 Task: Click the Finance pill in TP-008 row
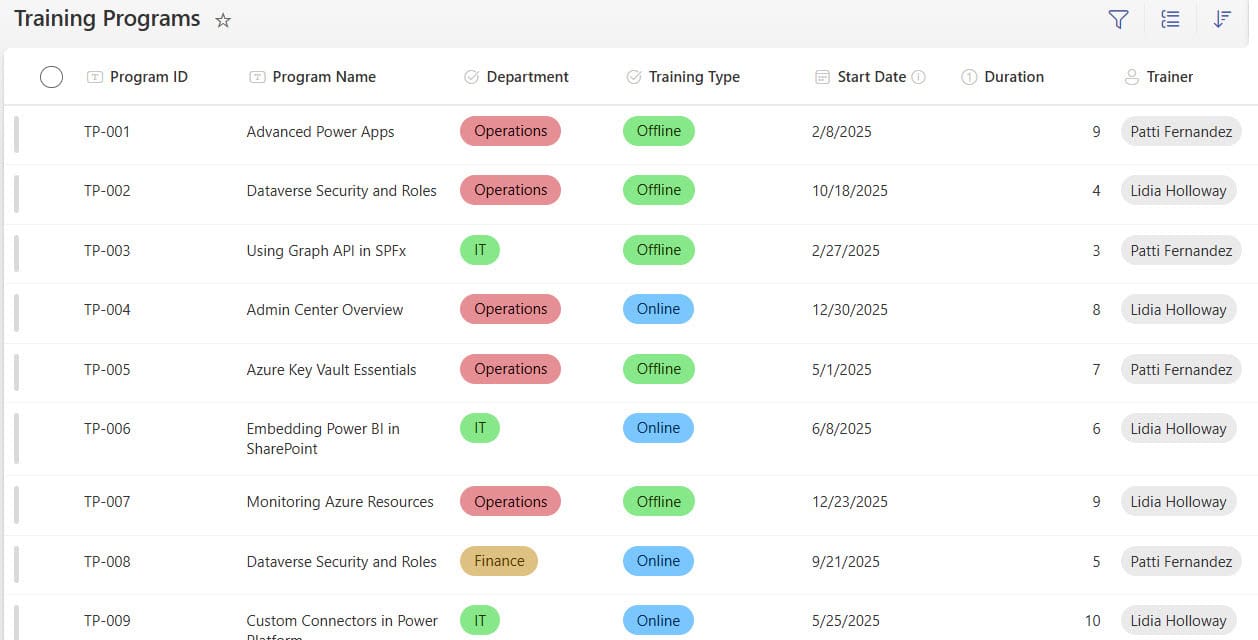tap(499, 561)
